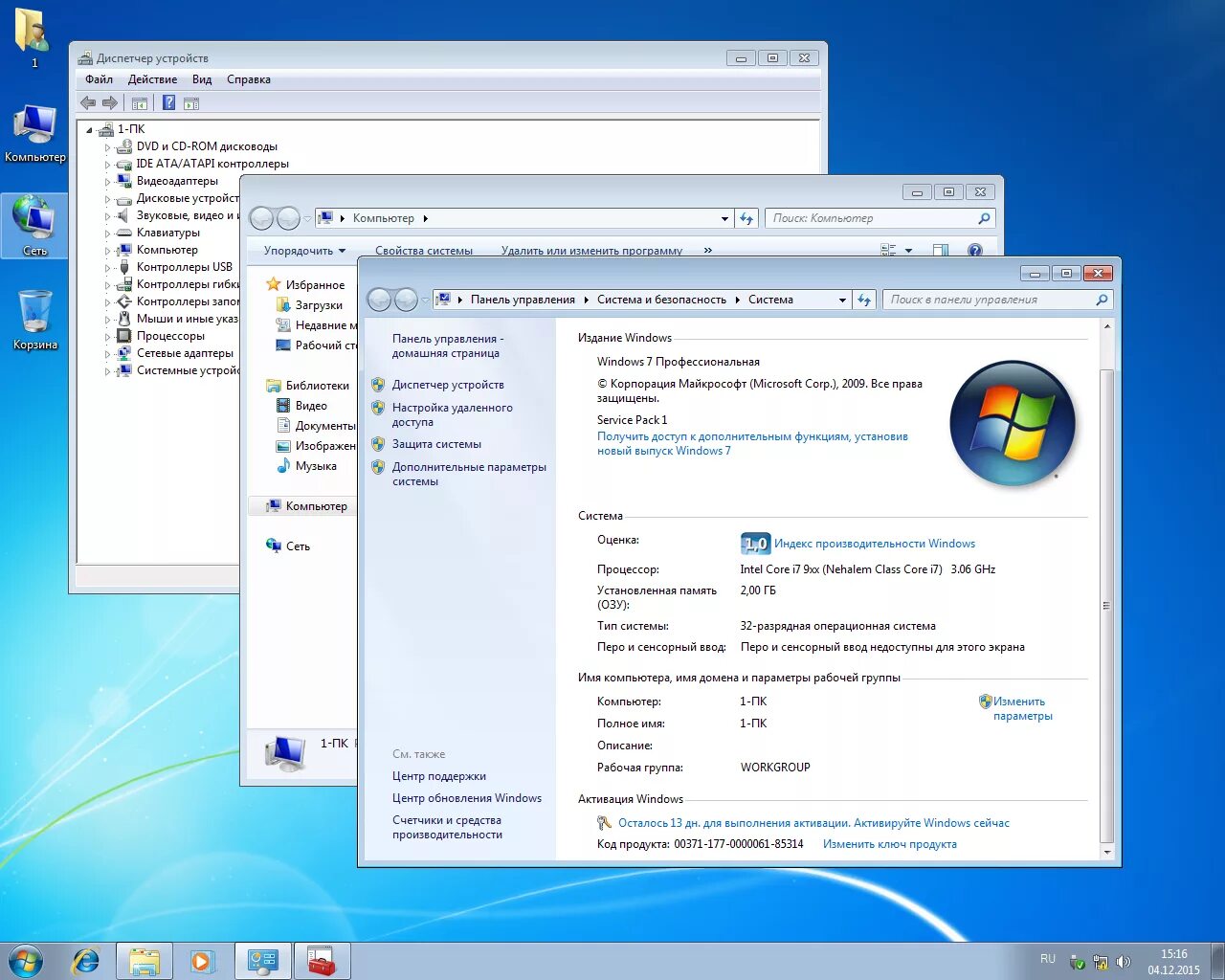The image size is (1225, 980).
Task: Click the network tray icon
Action: 1101,962
